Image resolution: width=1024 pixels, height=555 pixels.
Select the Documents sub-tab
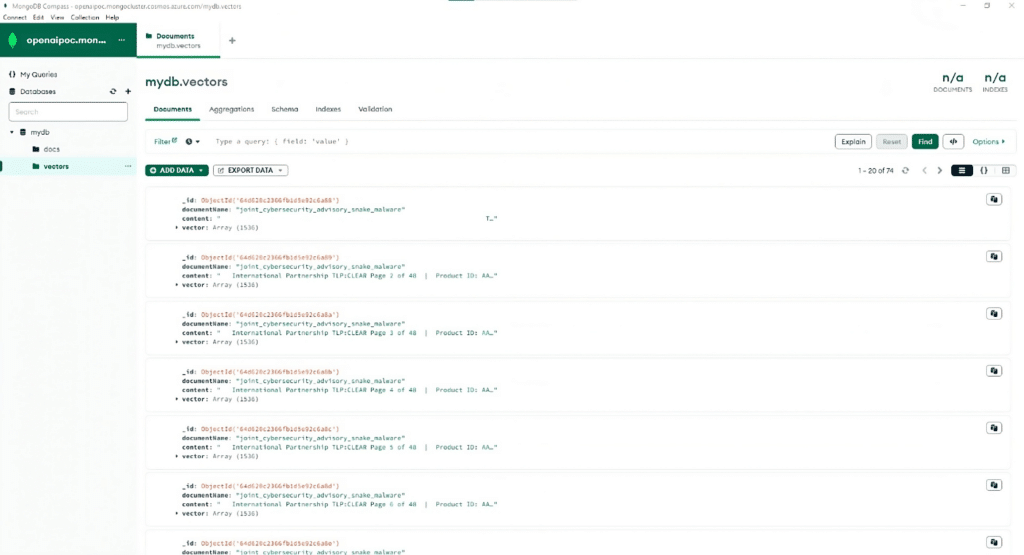(x=172, y=109)
